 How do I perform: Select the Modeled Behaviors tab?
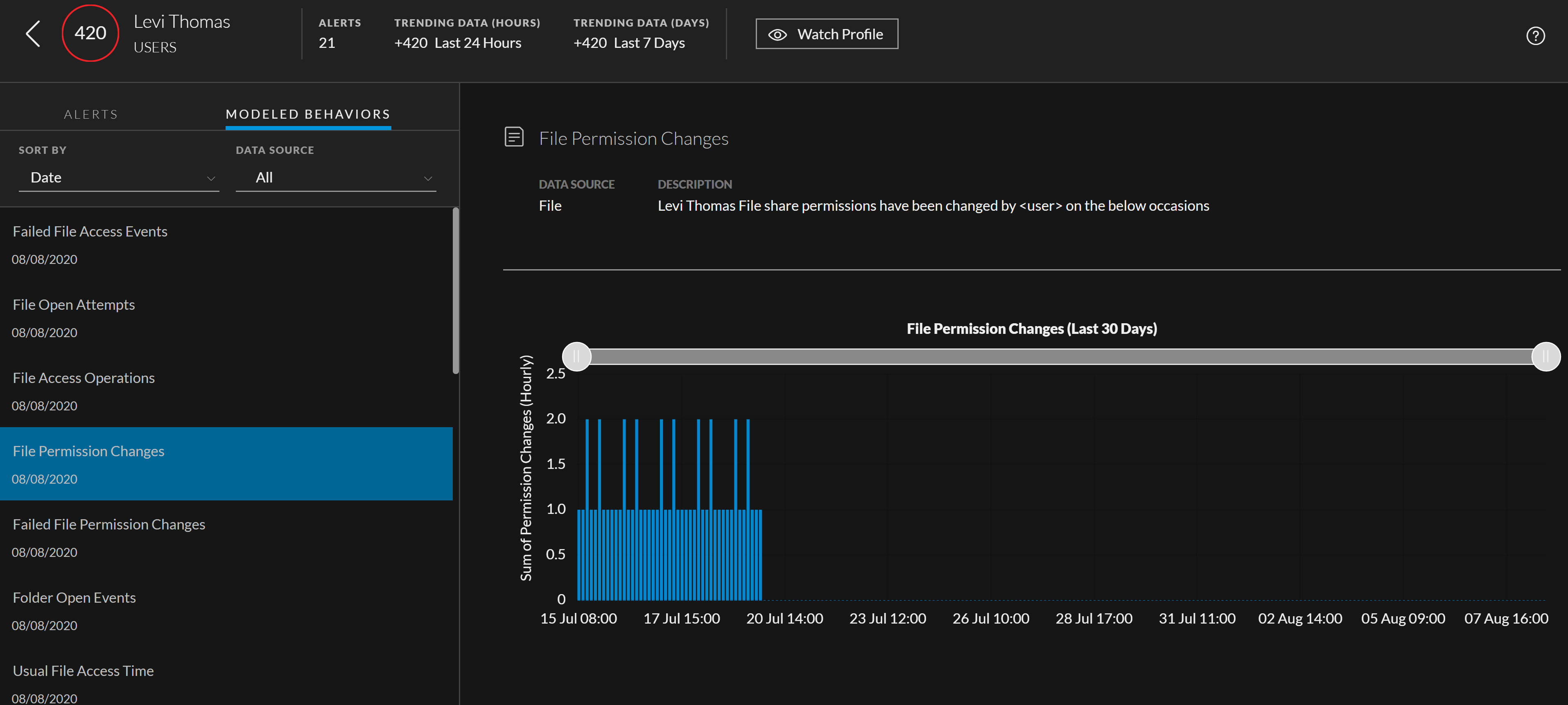coord(308,114)
